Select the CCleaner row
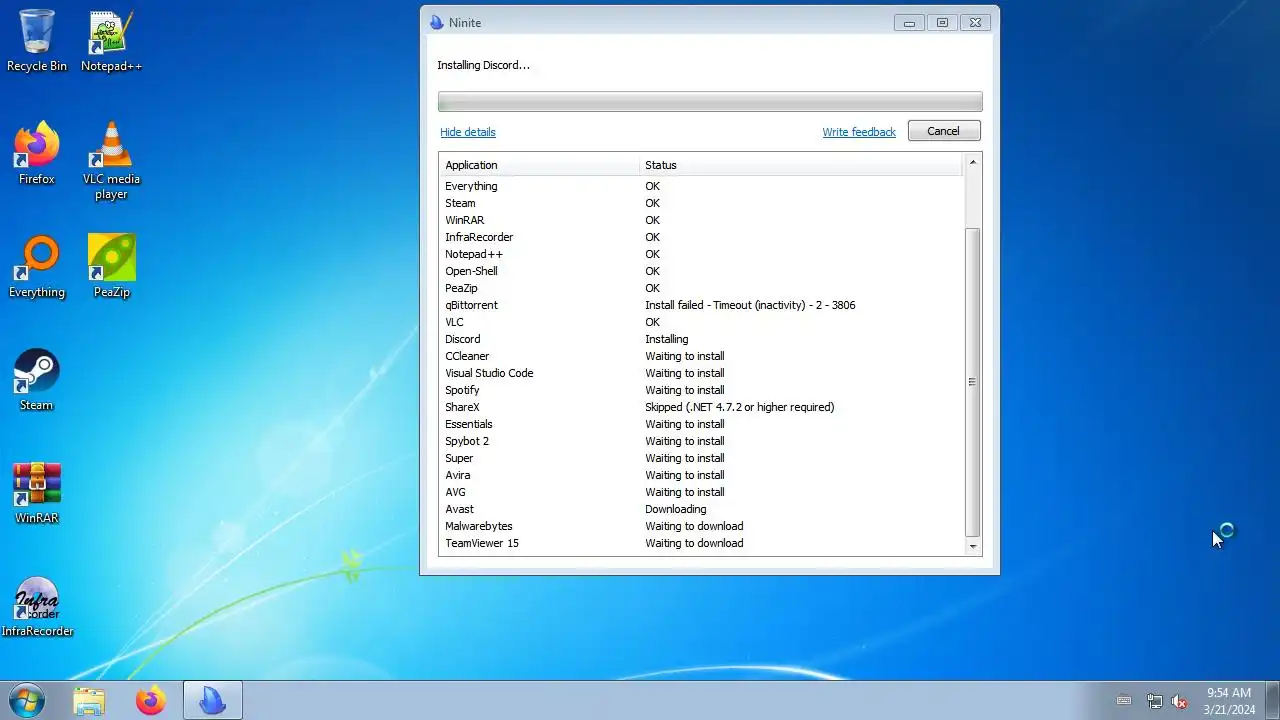Screen dimensions: 1280x720 [x=701, y=356]
